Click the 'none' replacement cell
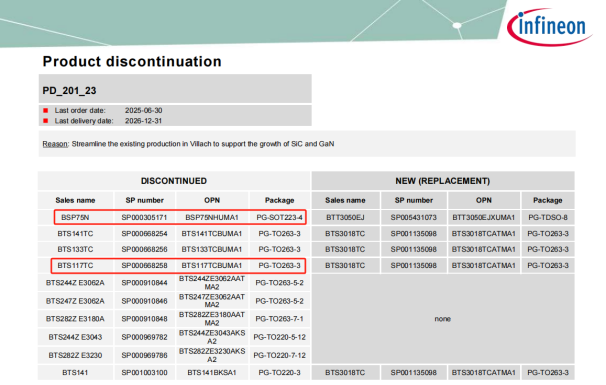The width and height of the screenshot is (606, 385). pyautogui.click(x=443, y=319)
